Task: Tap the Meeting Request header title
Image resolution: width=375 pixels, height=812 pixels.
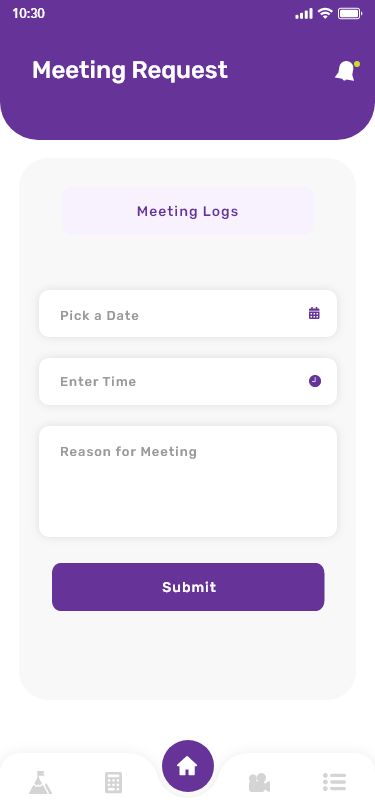Action: tap(130, 70)
